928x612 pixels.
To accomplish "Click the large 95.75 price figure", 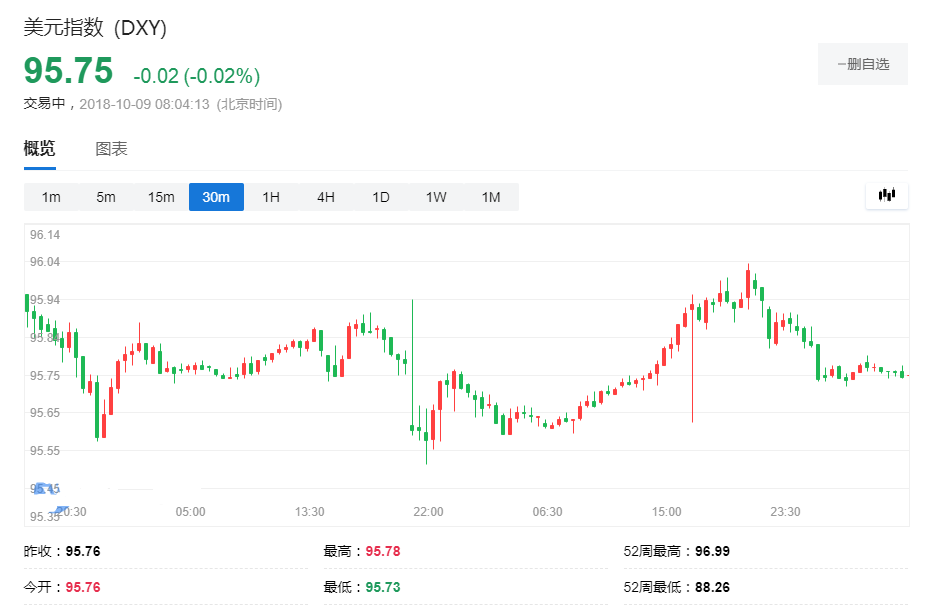I will click(68, 71).
